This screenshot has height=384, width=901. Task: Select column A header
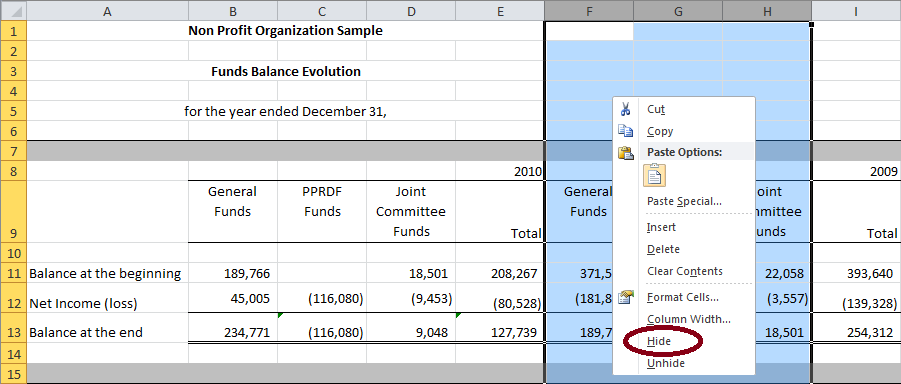pos(107,10)
